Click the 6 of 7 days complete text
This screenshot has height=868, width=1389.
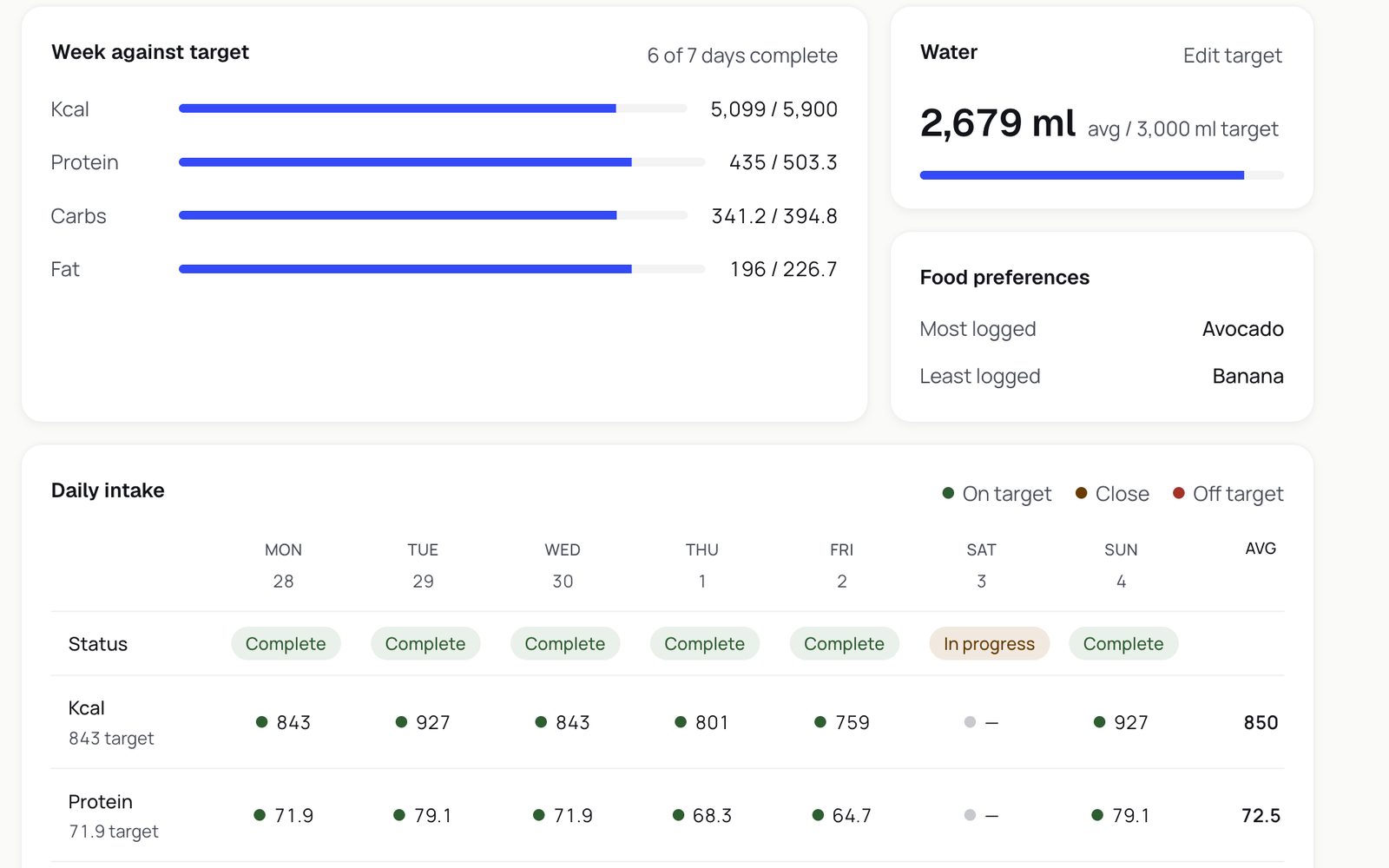pyautogui.click(x=742, y=56)
